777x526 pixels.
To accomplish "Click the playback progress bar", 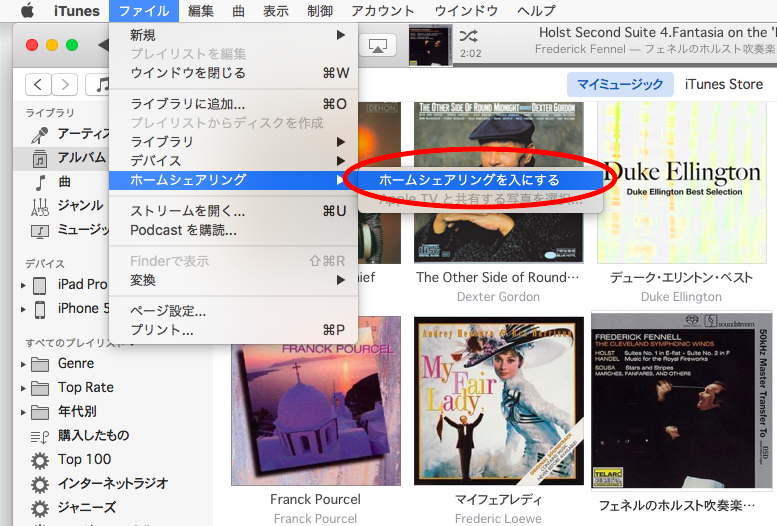I will coord(614,64).
